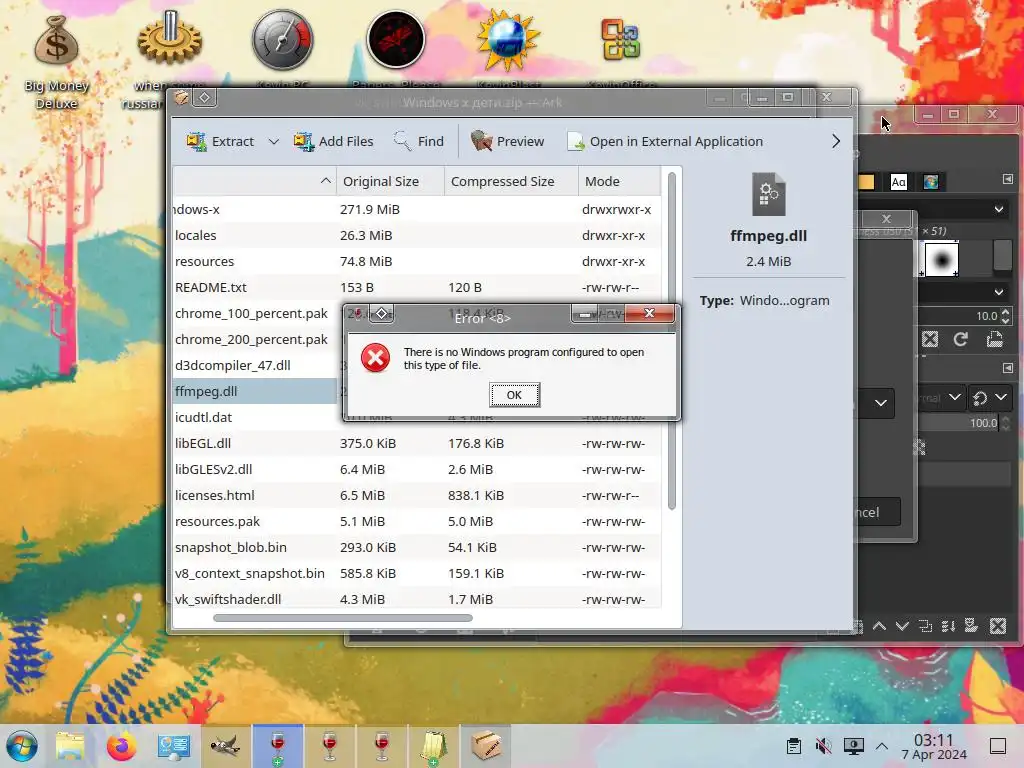Expand the Ark toolbar overflow chevron

pos(836,141)
